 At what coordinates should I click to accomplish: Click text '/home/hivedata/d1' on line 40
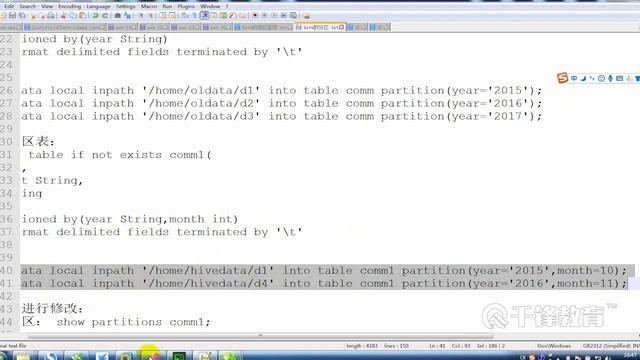[208, 271]
